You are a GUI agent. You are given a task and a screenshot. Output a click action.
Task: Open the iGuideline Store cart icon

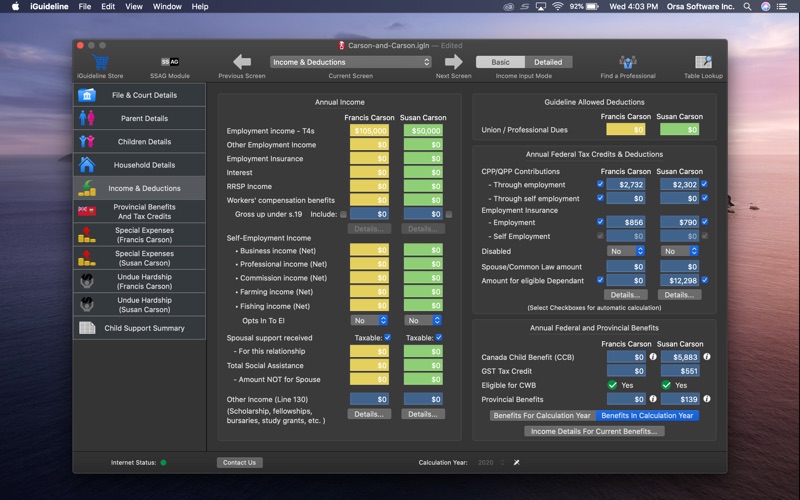[101, 62]
